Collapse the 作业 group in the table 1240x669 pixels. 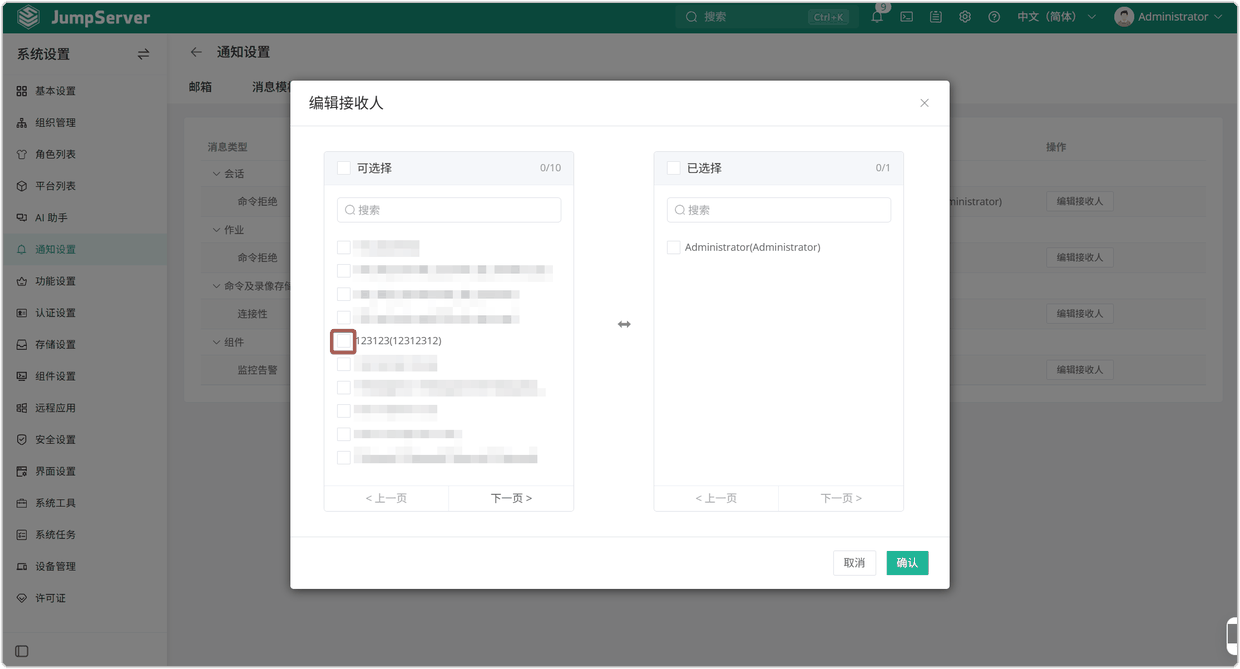(216, 230)
